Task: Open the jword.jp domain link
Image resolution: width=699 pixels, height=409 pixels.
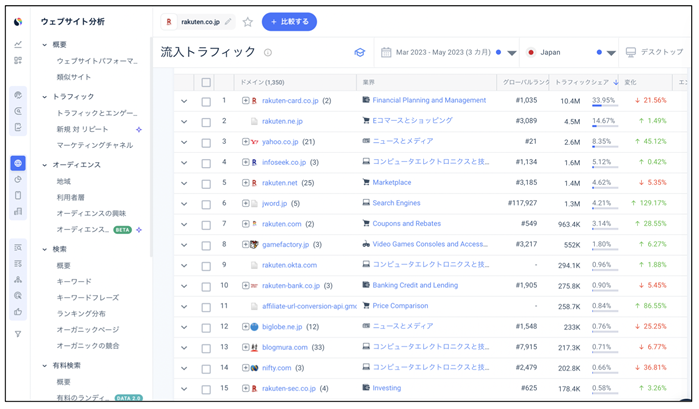Action: (x=275, y=203)
